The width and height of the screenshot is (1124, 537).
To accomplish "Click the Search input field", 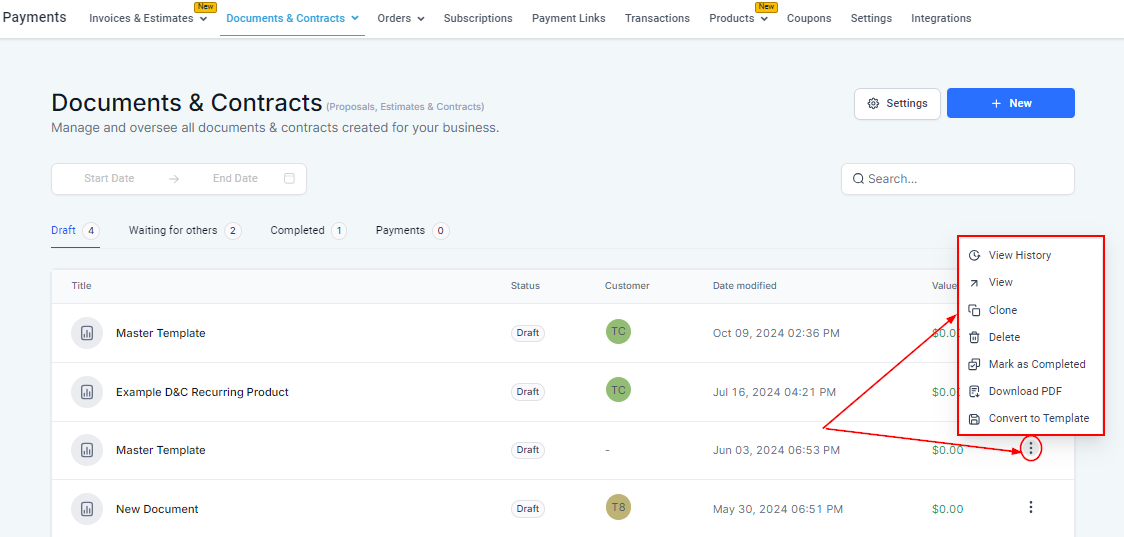I will pyautogui.click(x=957, y=179).
